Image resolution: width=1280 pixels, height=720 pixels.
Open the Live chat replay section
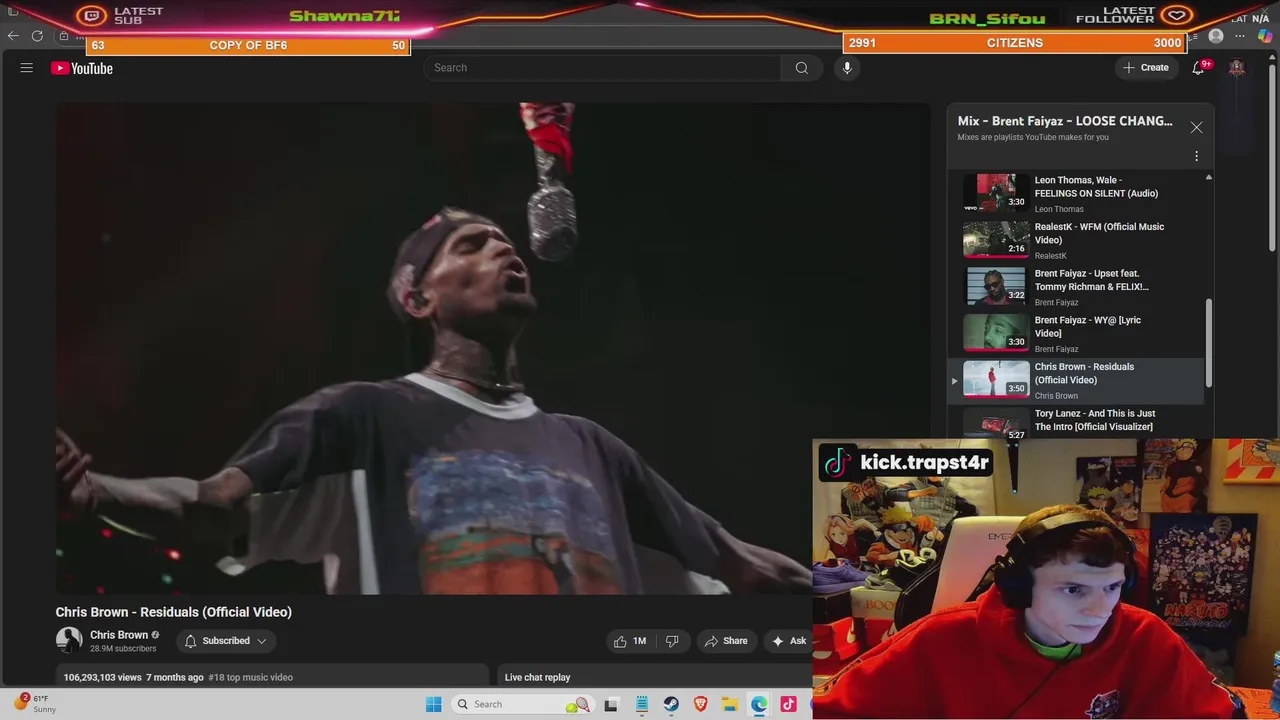coord(537,677)
